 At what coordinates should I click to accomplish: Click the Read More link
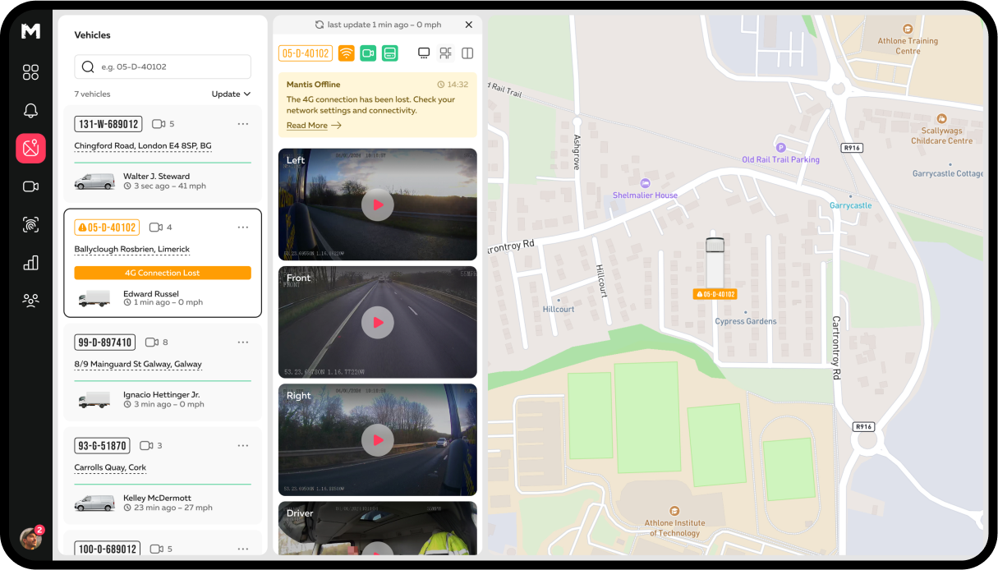pyautogui.click(x=314, y=125)
